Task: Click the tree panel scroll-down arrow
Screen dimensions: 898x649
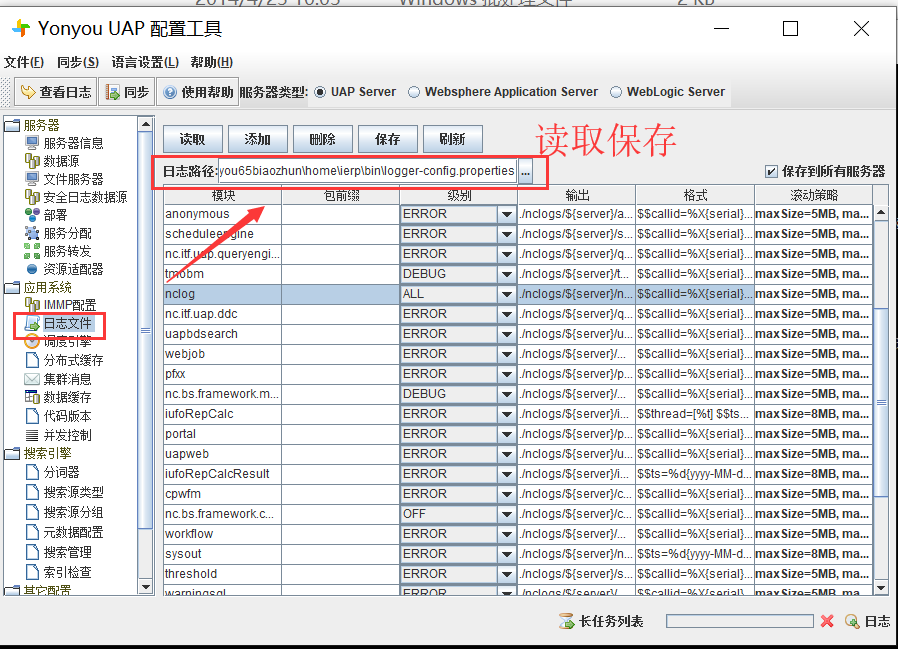Action: [x=145, y=587]
